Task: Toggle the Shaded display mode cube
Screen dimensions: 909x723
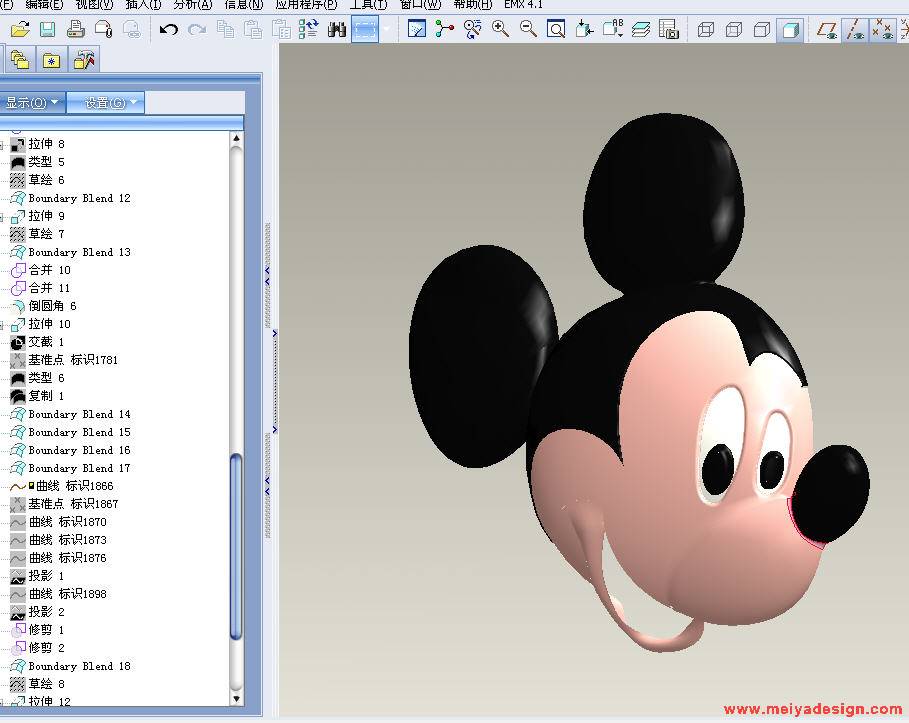Action: pos(790,30)
